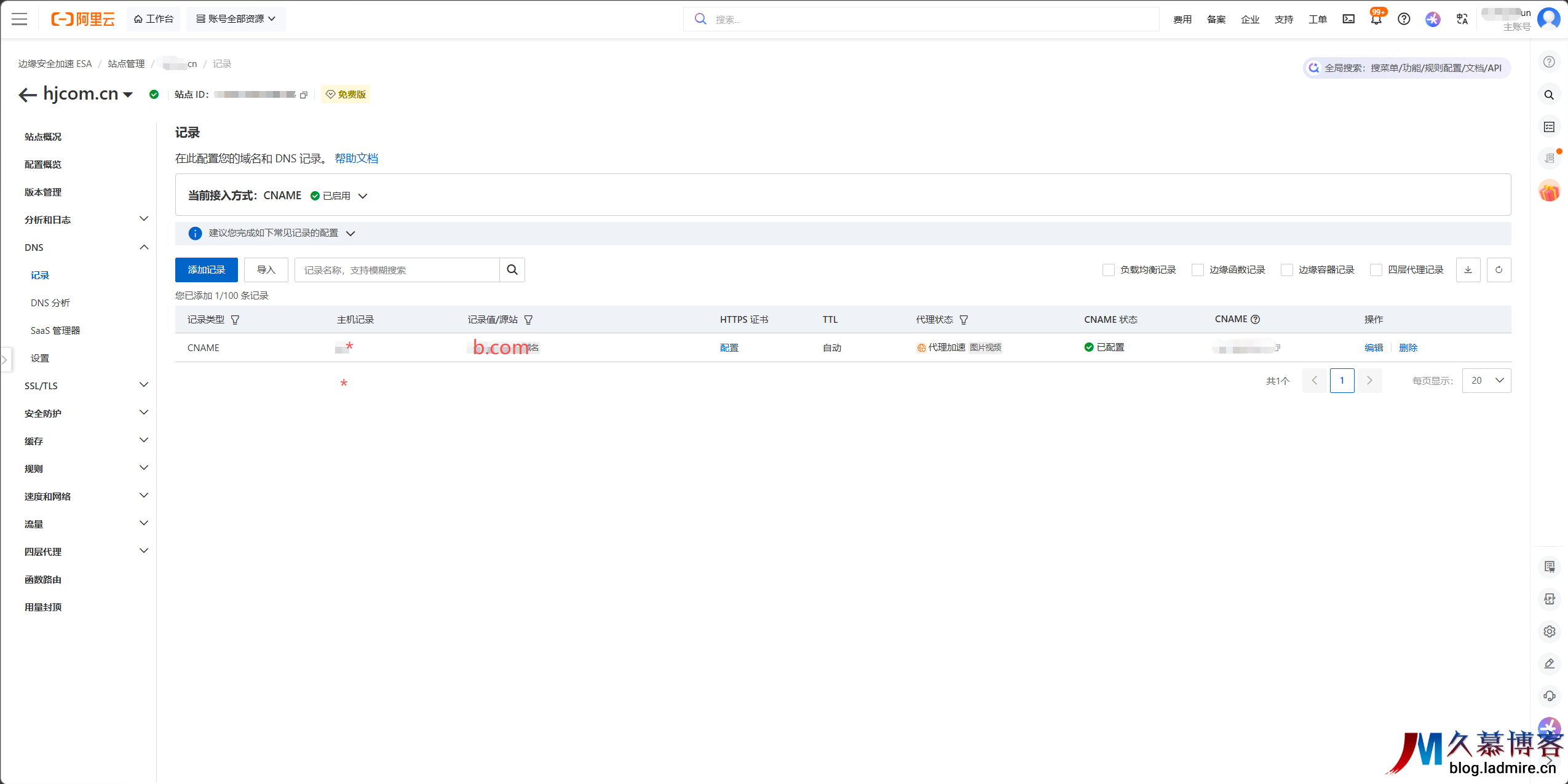1568x784 pixels.
Task: Toggle 四层代理记录 checkbox
Action: (1376, 270)
